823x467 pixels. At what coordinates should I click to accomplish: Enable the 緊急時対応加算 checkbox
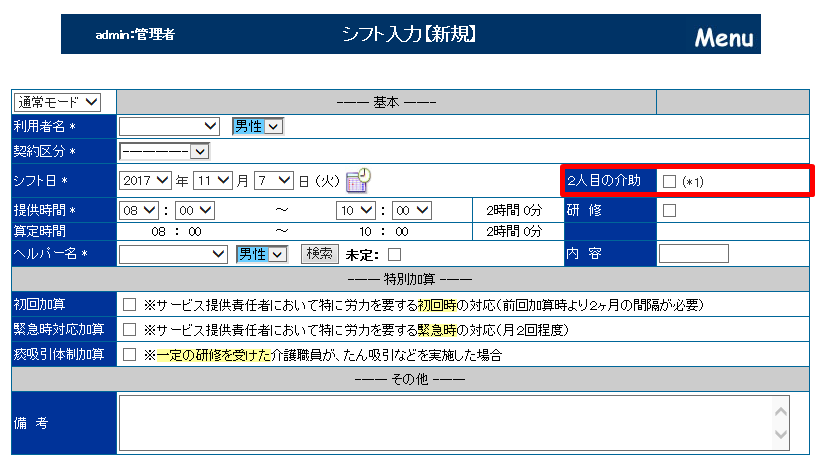point(129,329)
